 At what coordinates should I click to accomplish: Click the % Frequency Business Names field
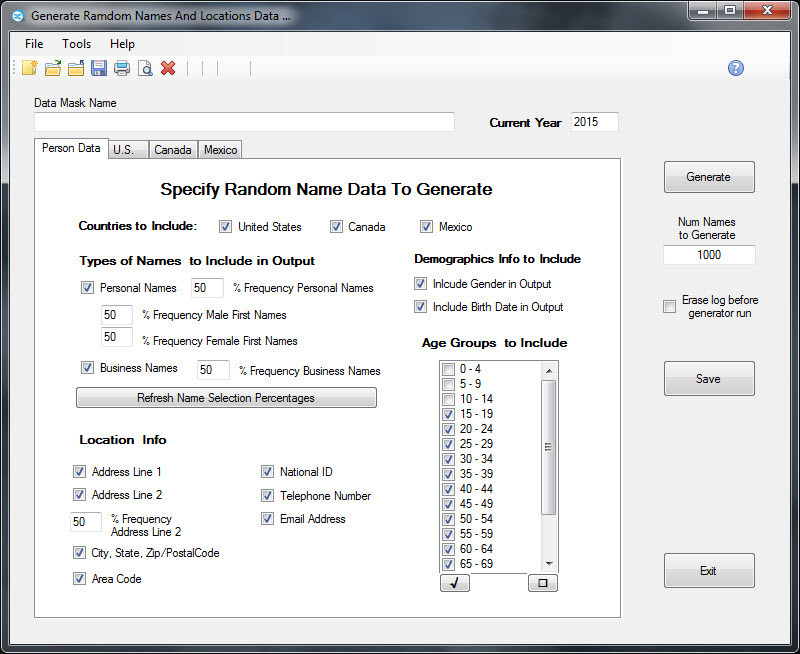(x=213, y=370)
